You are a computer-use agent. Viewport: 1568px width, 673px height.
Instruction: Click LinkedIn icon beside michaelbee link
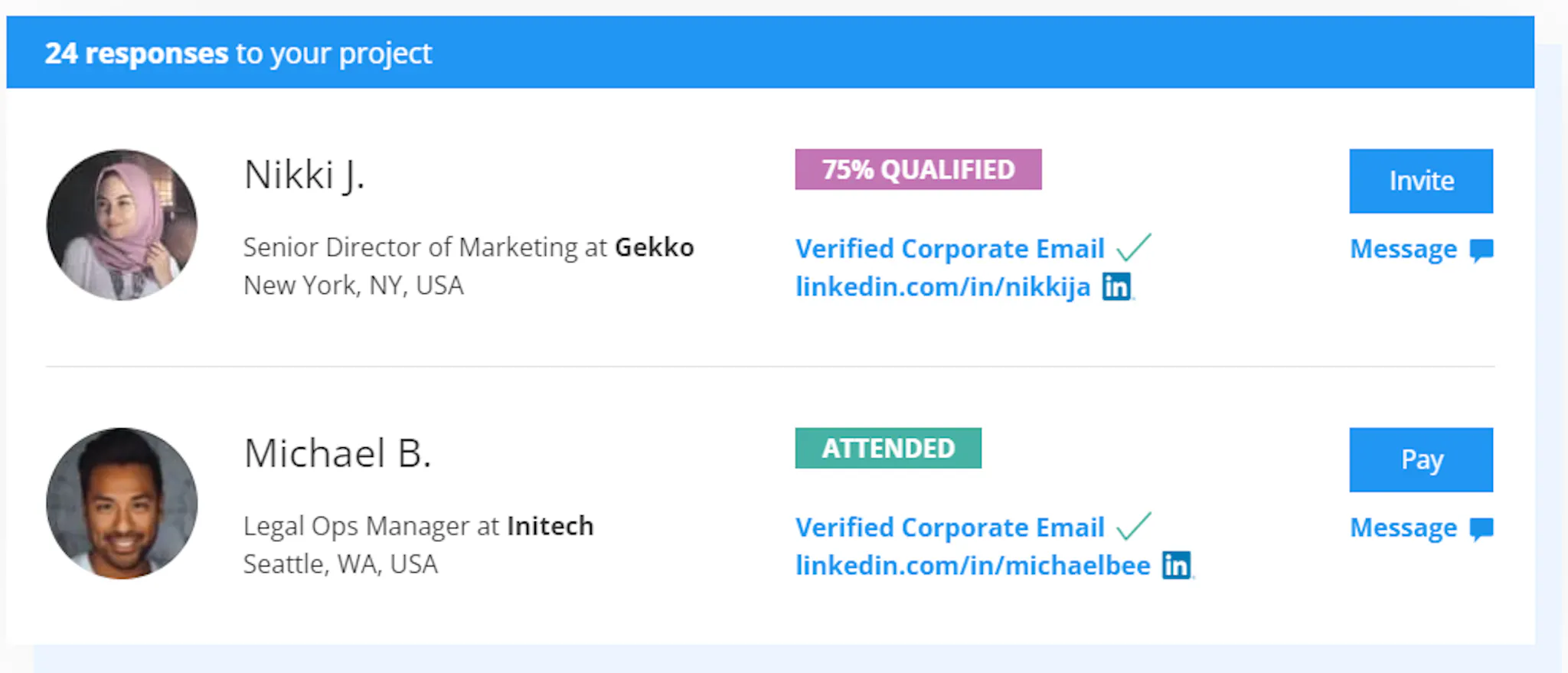tap(1176, 566)
